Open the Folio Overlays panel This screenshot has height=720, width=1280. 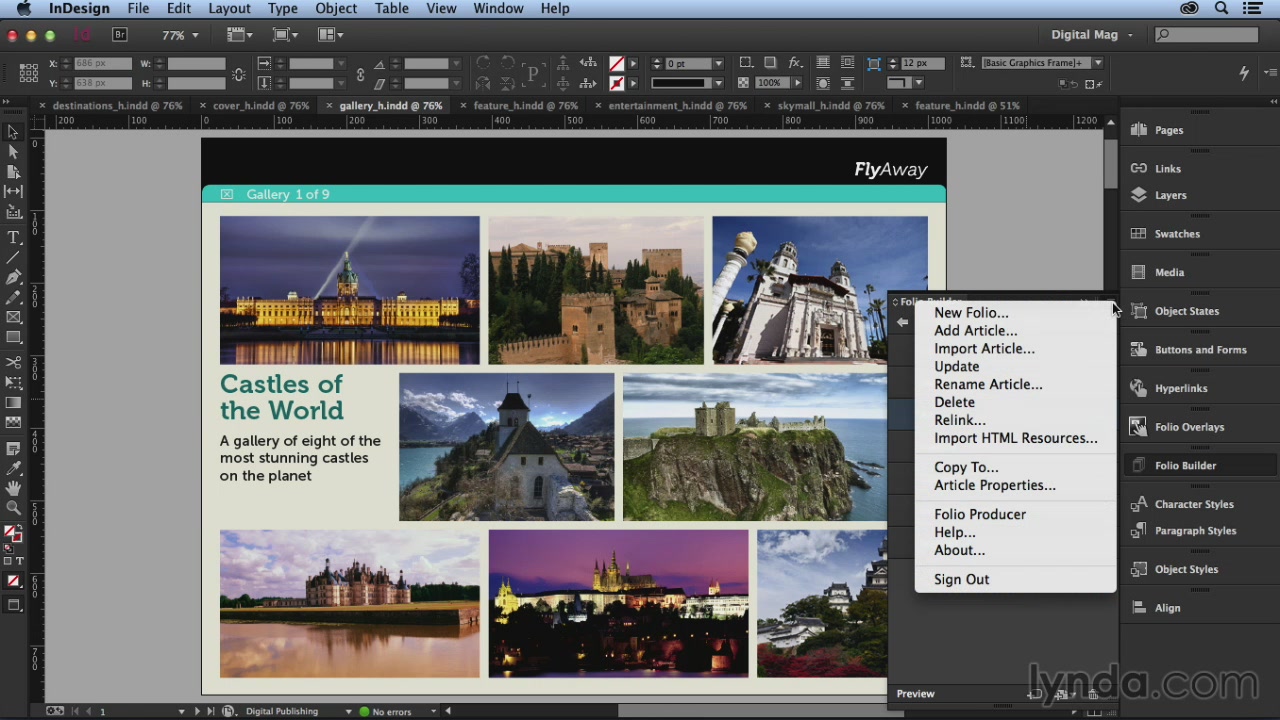pos(1190,427)
